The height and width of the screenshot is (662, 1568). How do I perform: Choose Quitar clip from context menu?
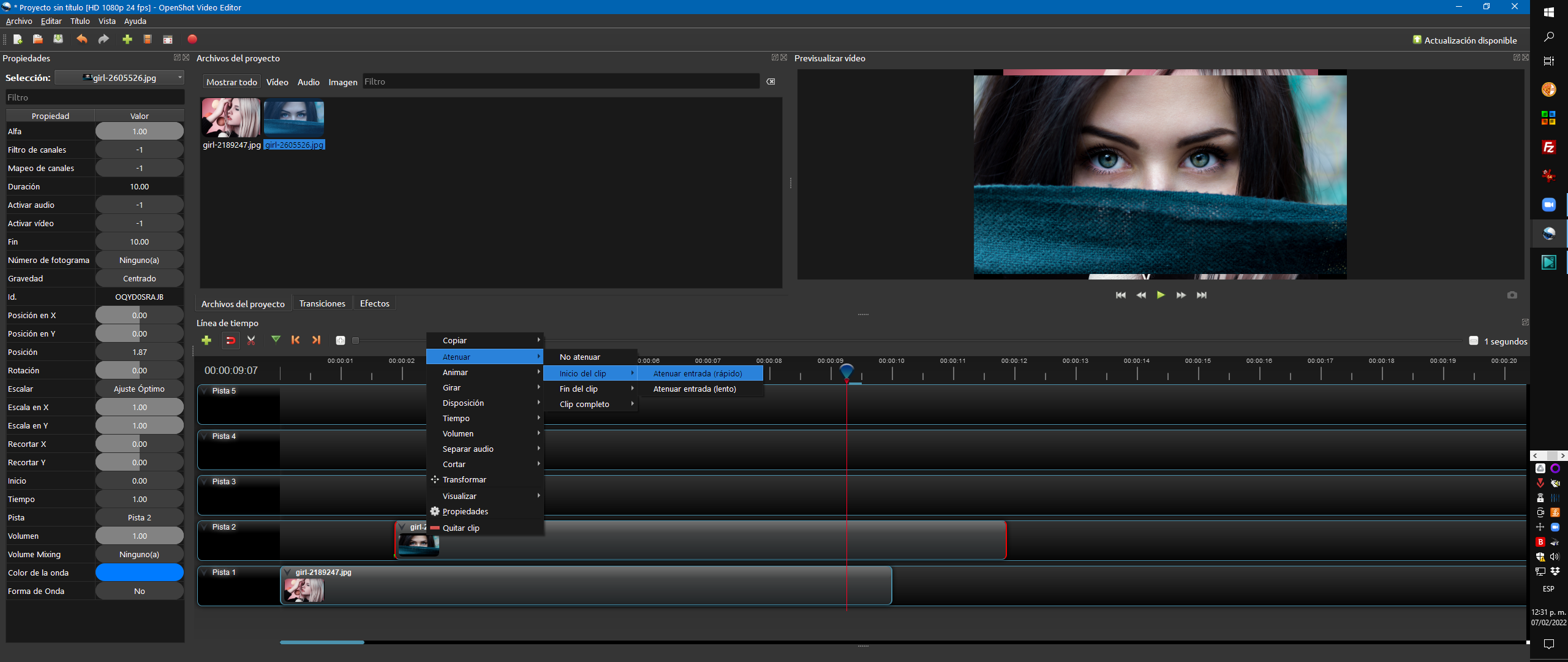[x=484, y=528]
